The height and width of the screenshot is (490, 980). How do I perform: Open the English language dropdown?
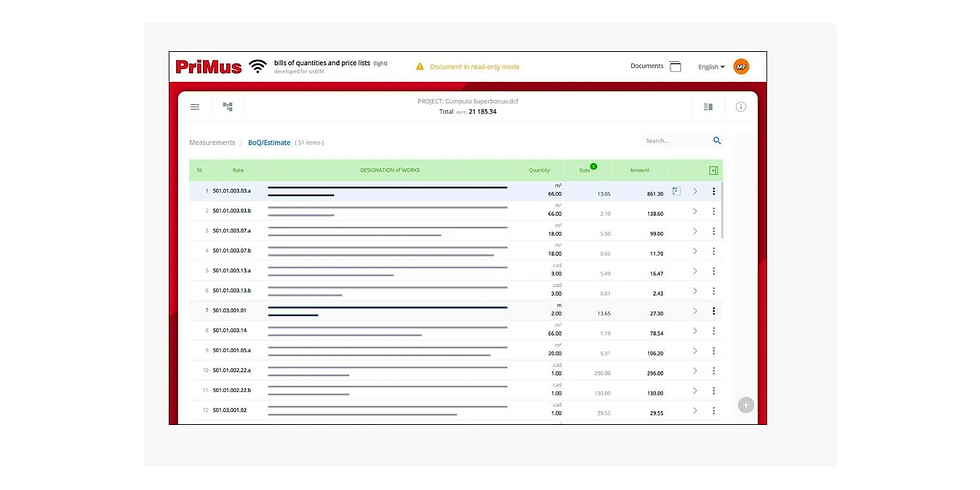(711, 67)
